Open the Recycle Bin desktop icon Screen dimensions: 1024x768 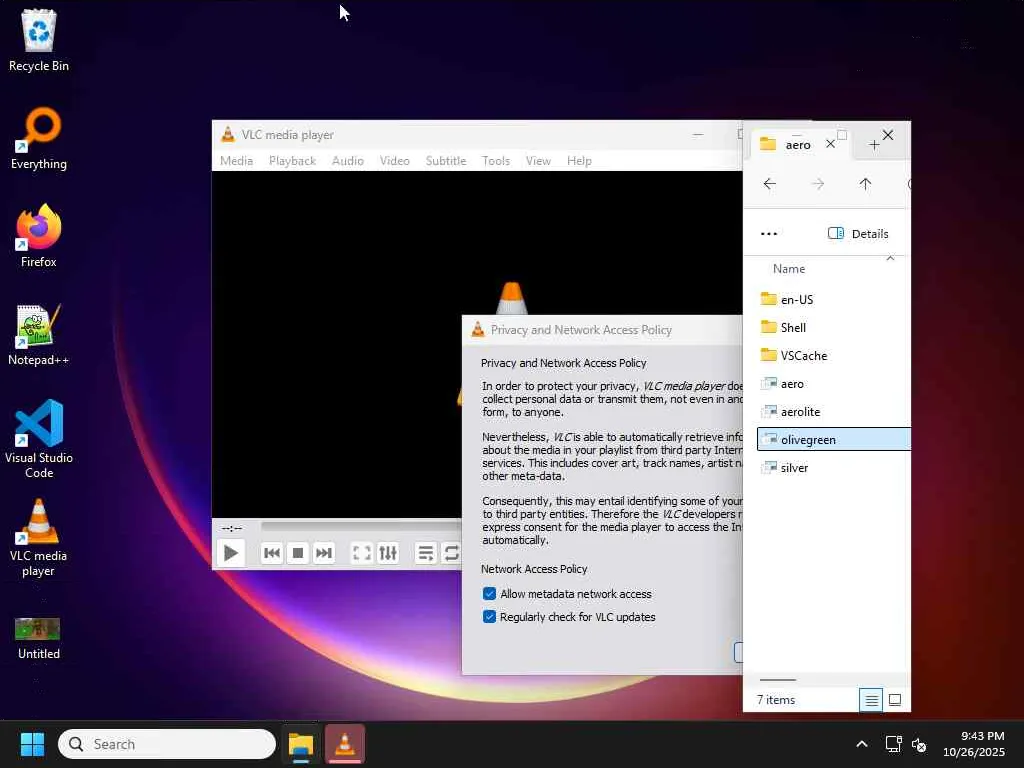click(x=39, y=40)
